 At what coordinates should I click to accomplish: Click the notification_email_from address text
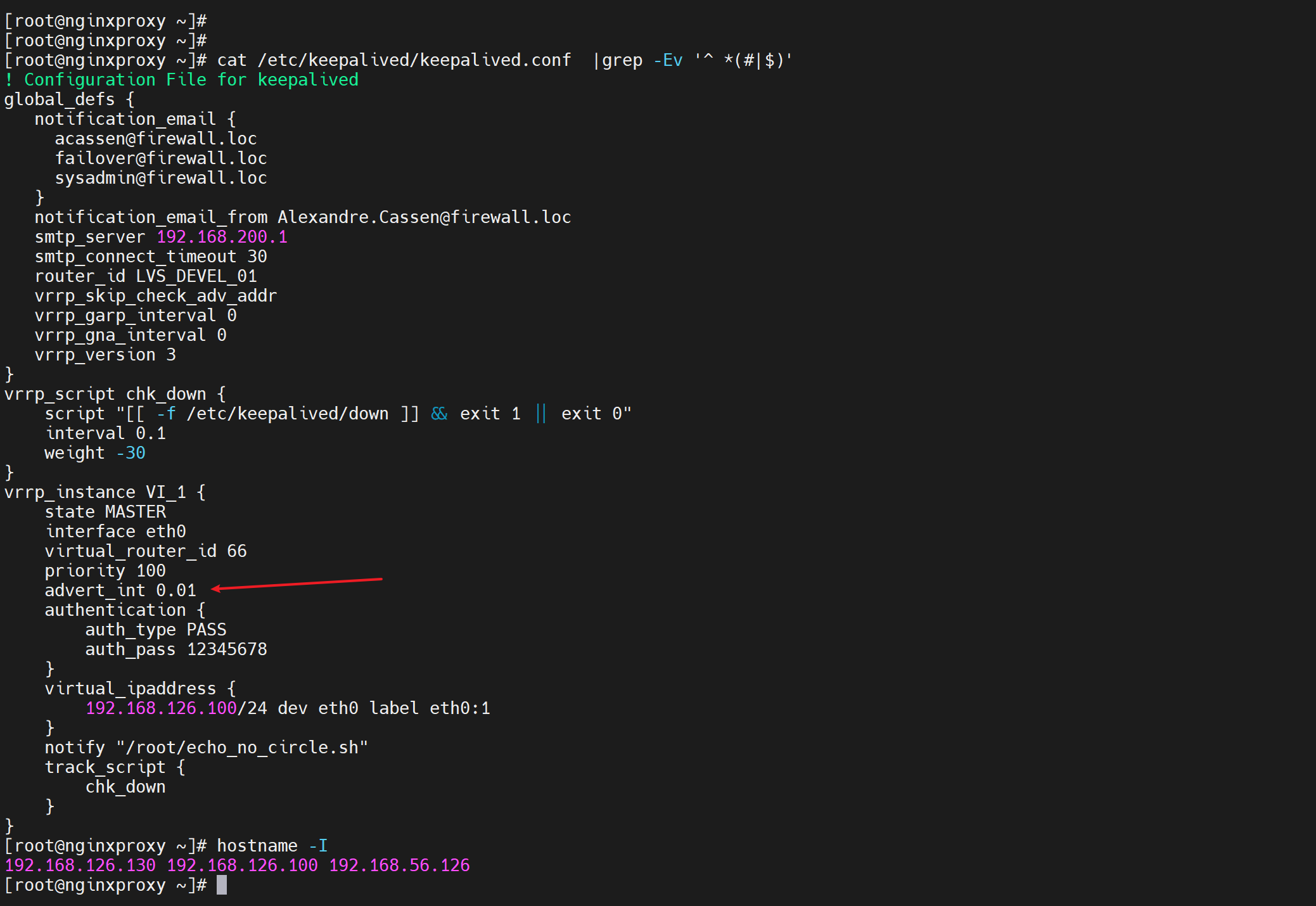pos(424,217)
